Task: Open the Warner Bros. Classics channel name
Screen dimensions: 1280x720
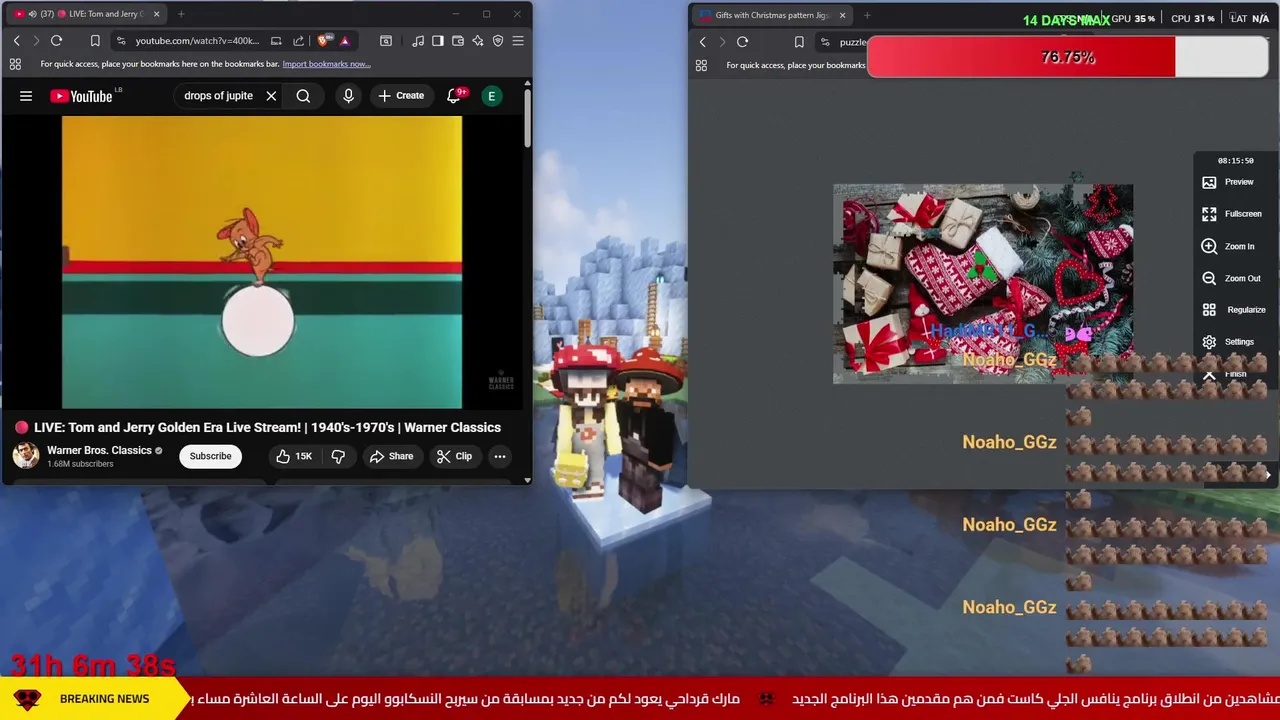Action: [99, 450]
